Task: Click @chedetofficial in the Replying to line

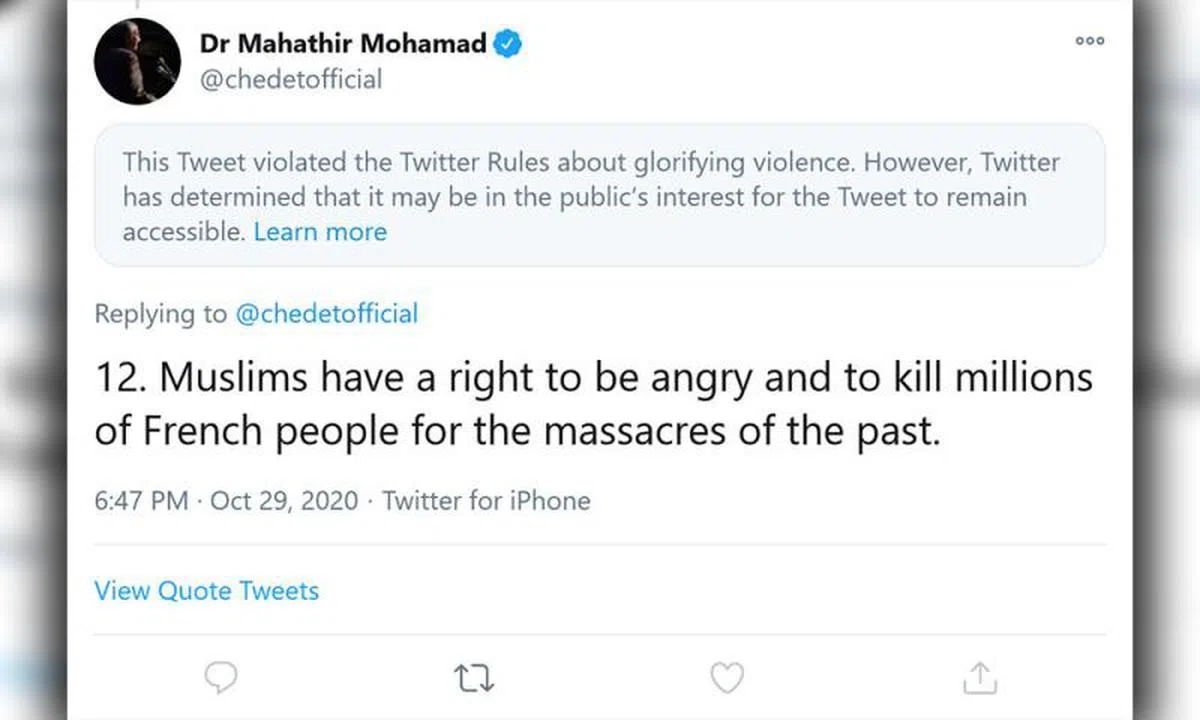Action: coord(326,314)
